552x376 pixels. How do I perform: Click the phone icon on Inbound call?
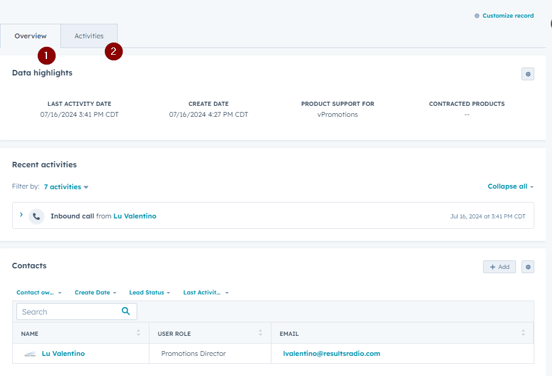36,216
